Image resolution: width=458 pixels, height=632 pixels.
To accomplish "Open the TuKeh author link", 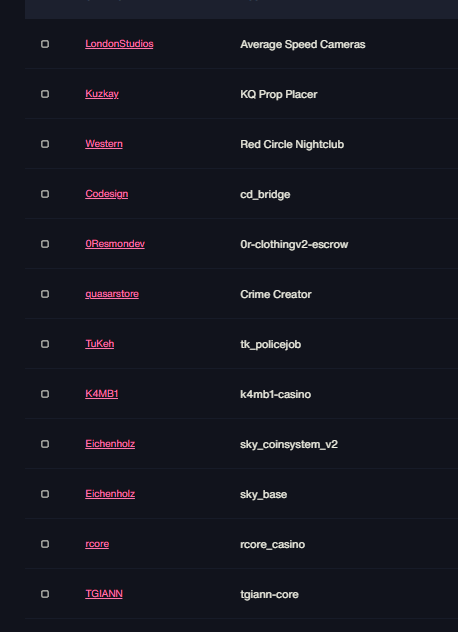I will pyautogui.click(x=100, y=343).
